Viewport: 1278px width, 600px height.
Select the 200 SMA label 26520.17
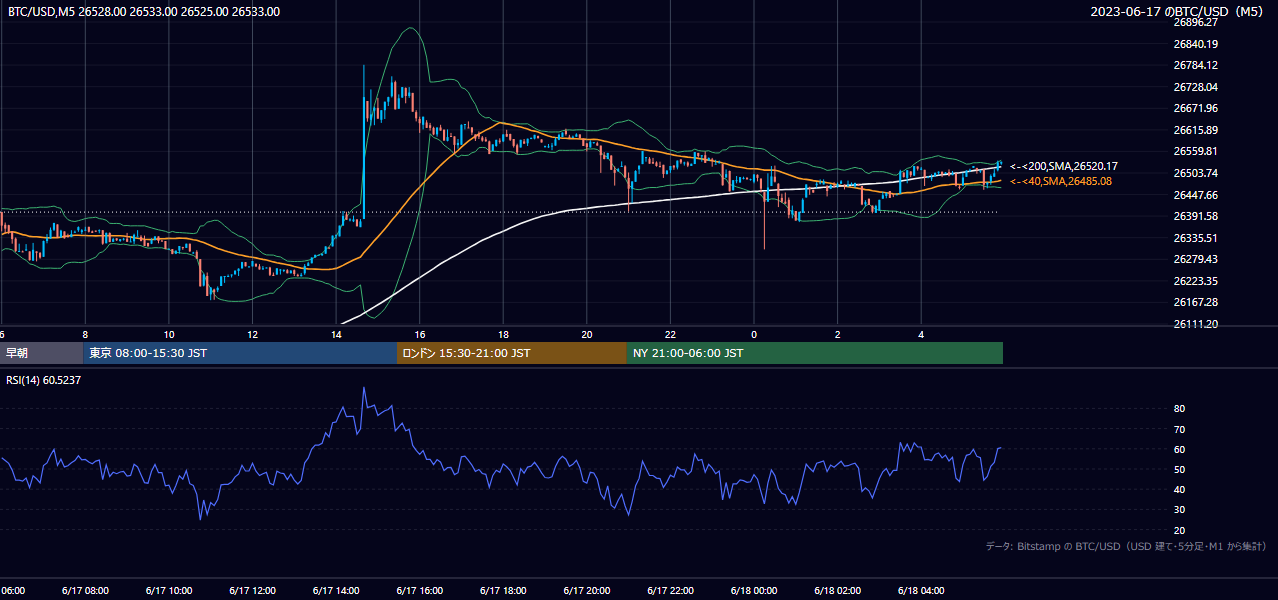click(1064, 166)
